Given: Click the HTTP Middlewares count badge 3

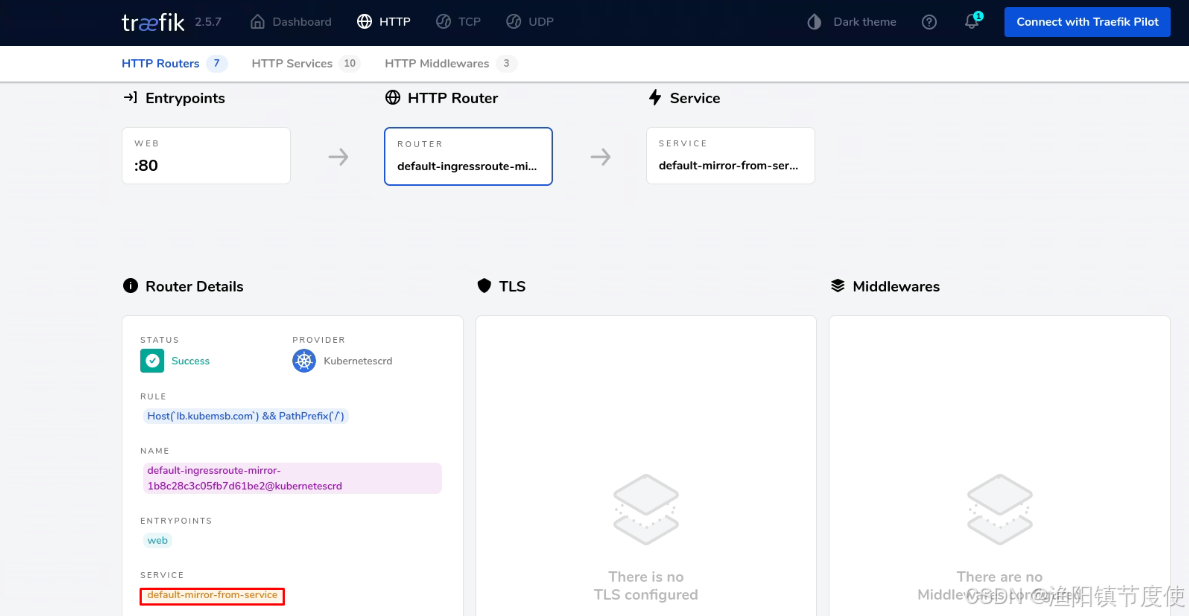Looking at the screenshot, I should (507, 64).
